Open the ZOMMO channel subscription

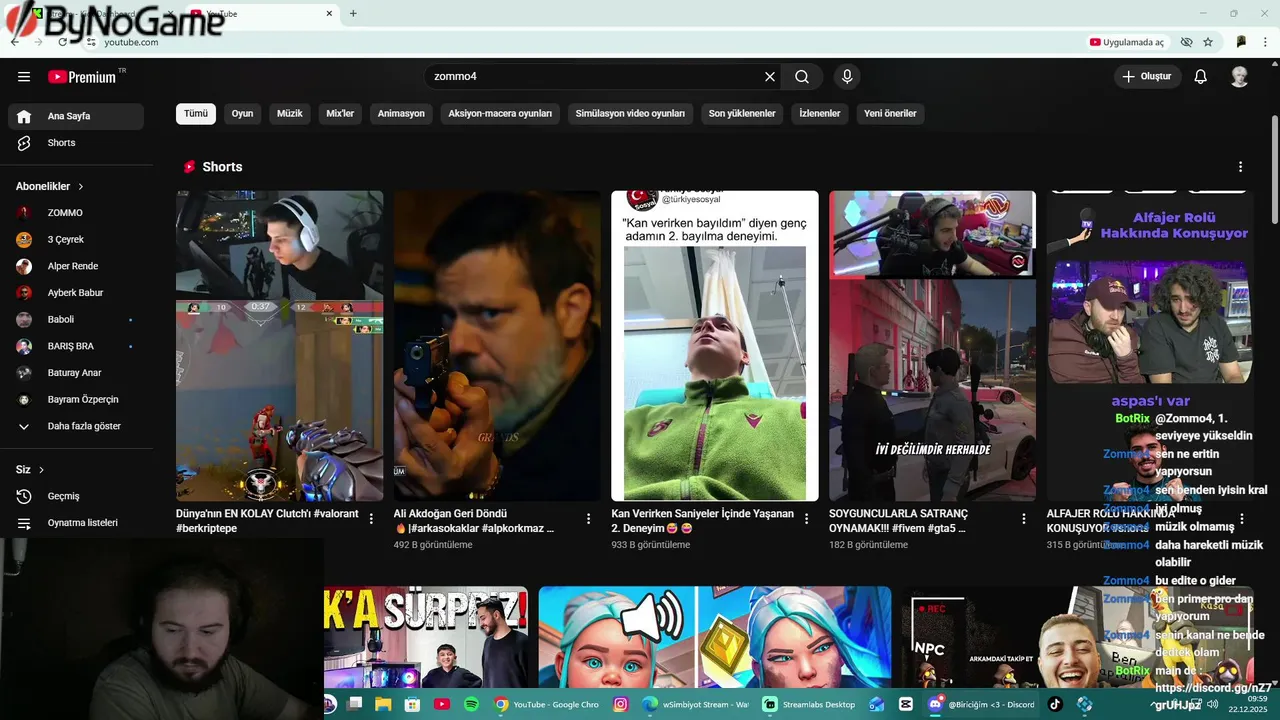coord(76,213)
